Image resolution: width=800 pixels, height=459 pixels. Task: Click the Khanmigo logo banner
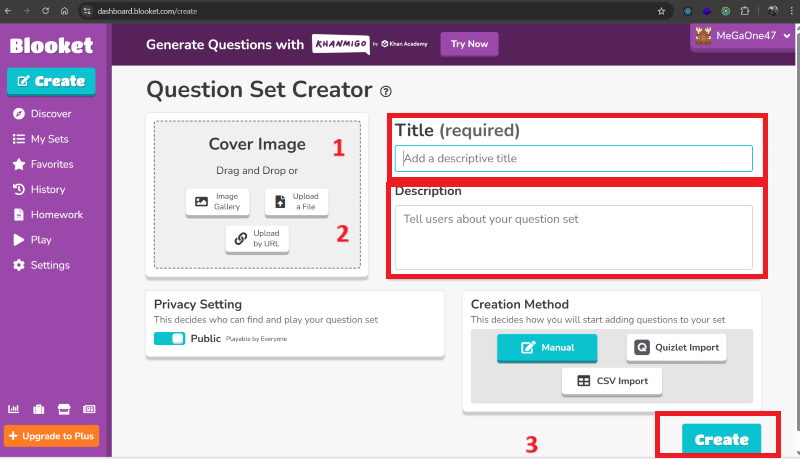341,44
